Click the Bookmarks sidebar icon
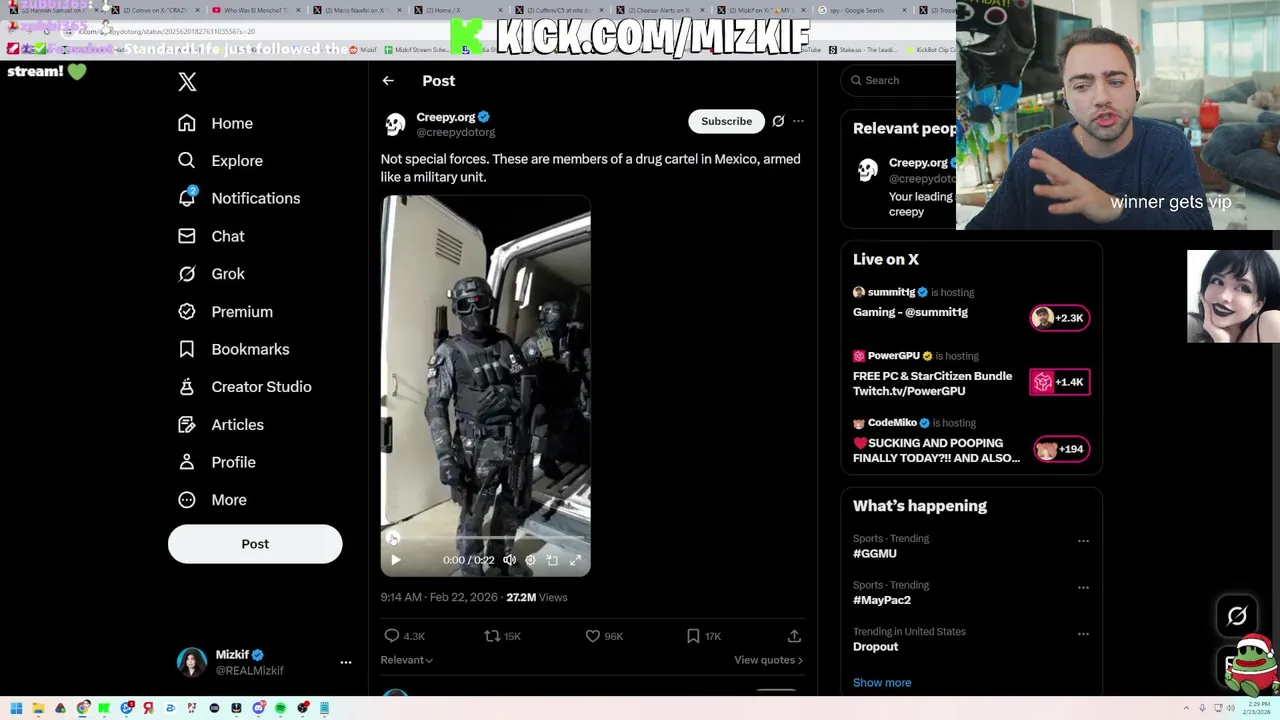The image size is (1280, 720). point(187,349)
